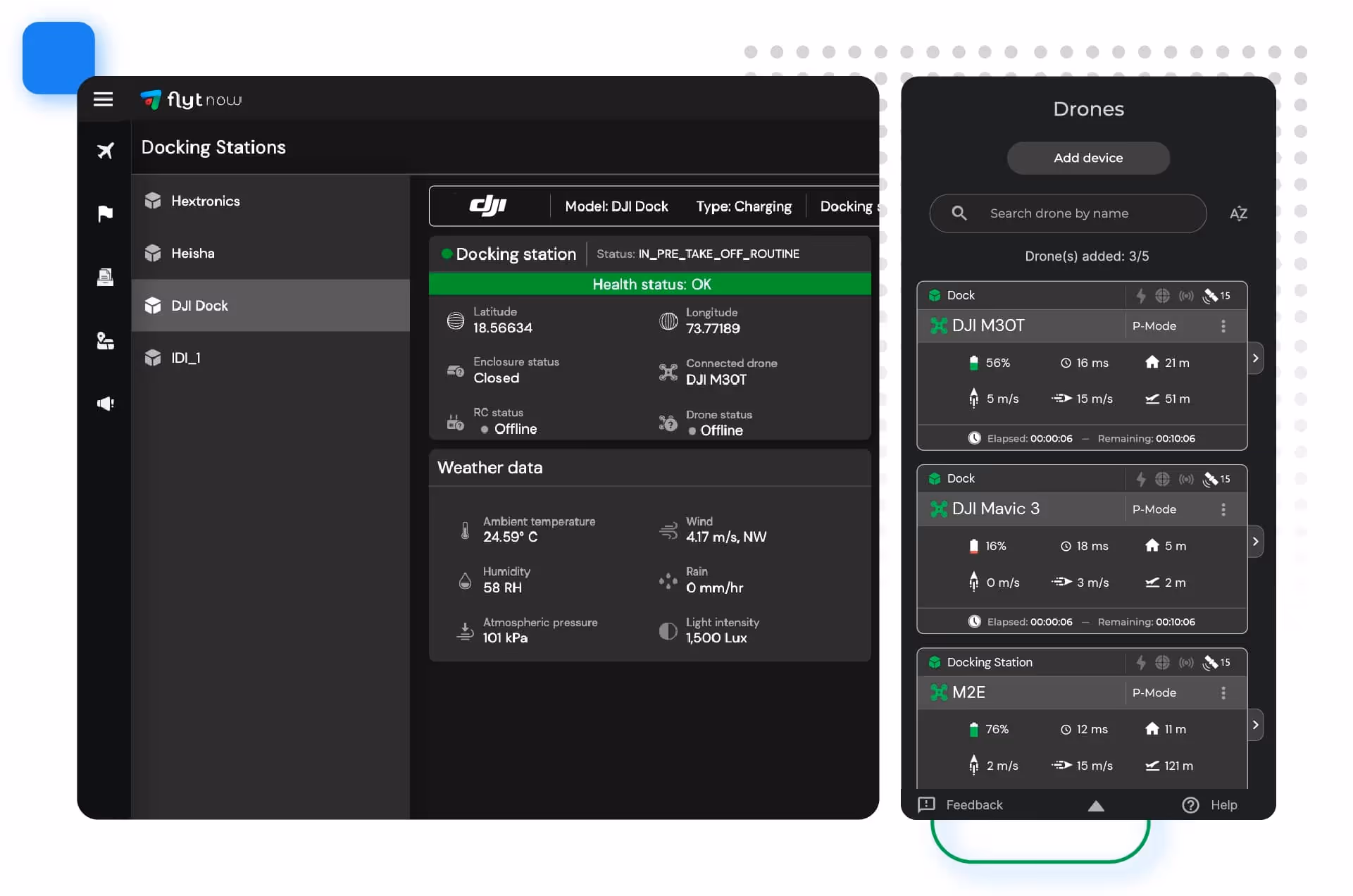This screenshot has width=1353, height=896.
Task: Open the three-dot menu on the M2E card
Action: pos(1223,693)
